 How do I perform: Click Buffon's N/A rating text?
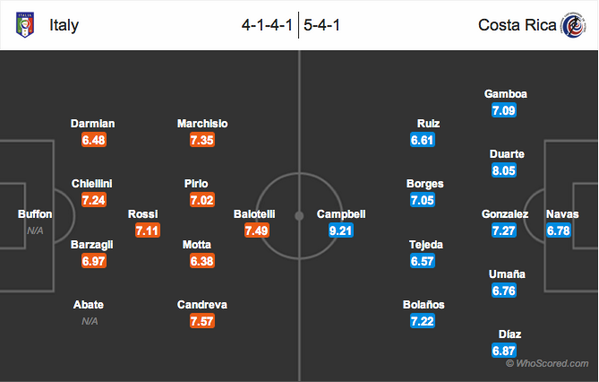[x=35, y=231]
